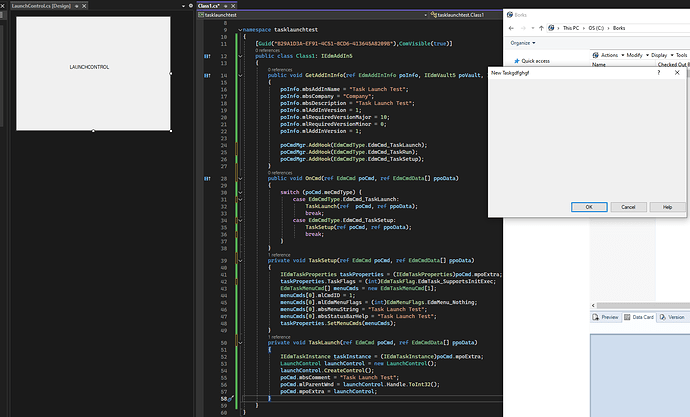The height and width of the screenshot is (417, 690).
Task: Click the blue Quick access star icon
Action: click(x=517, y=61)
